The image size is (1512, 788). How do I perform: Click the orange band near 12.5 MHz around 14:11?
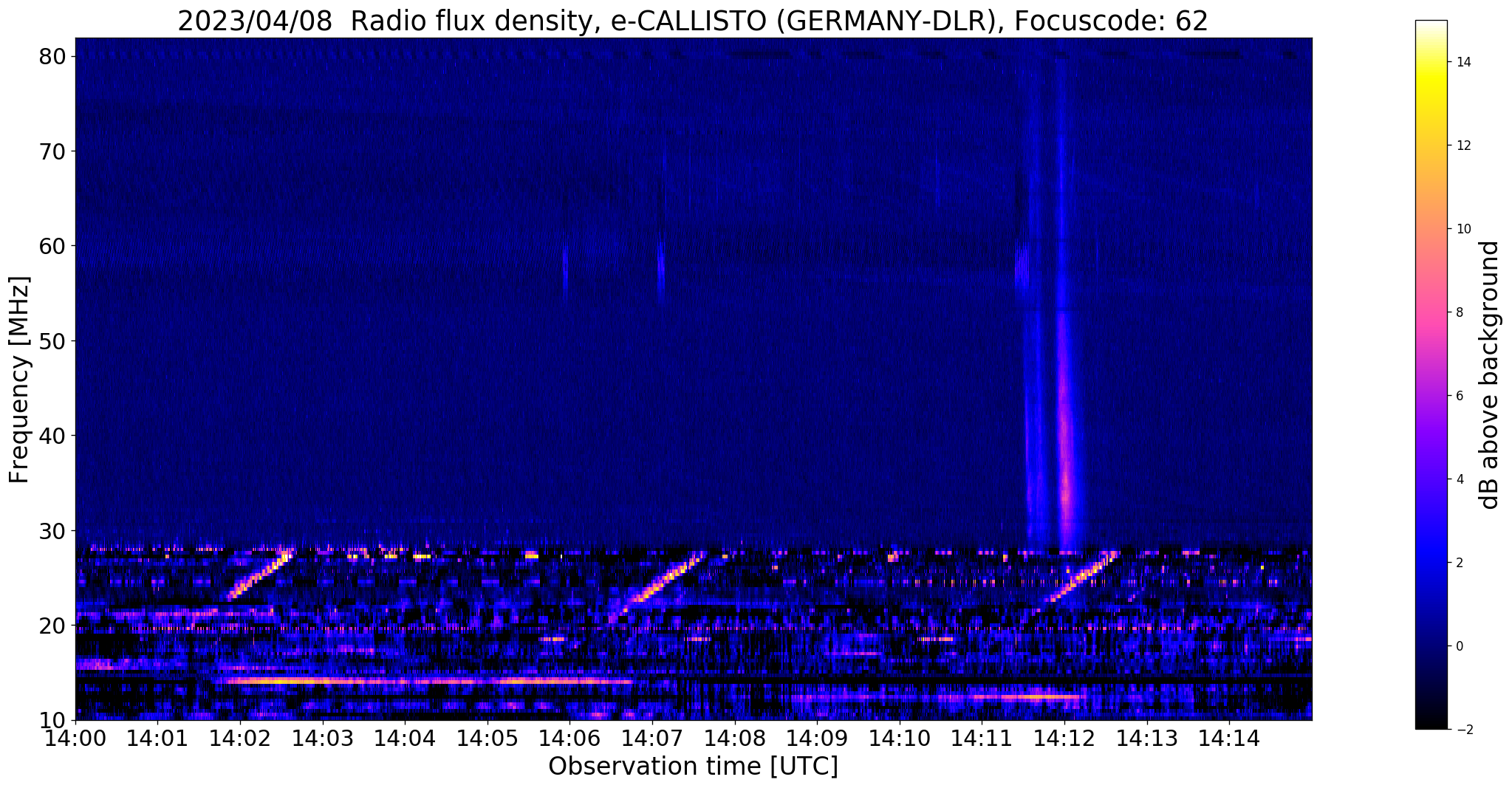pos(1028,696)
